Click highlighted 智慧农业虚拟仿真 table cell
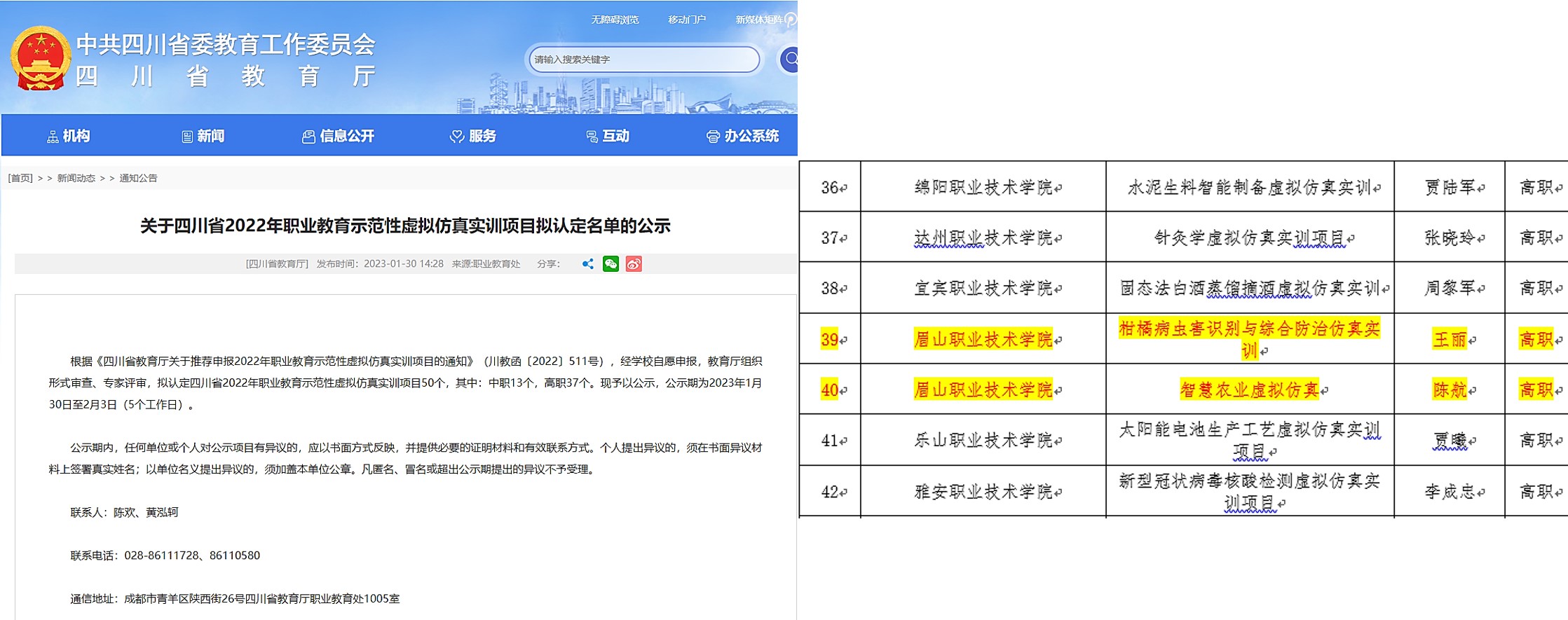The image size is (1568, 620). tap(1249, 390)
